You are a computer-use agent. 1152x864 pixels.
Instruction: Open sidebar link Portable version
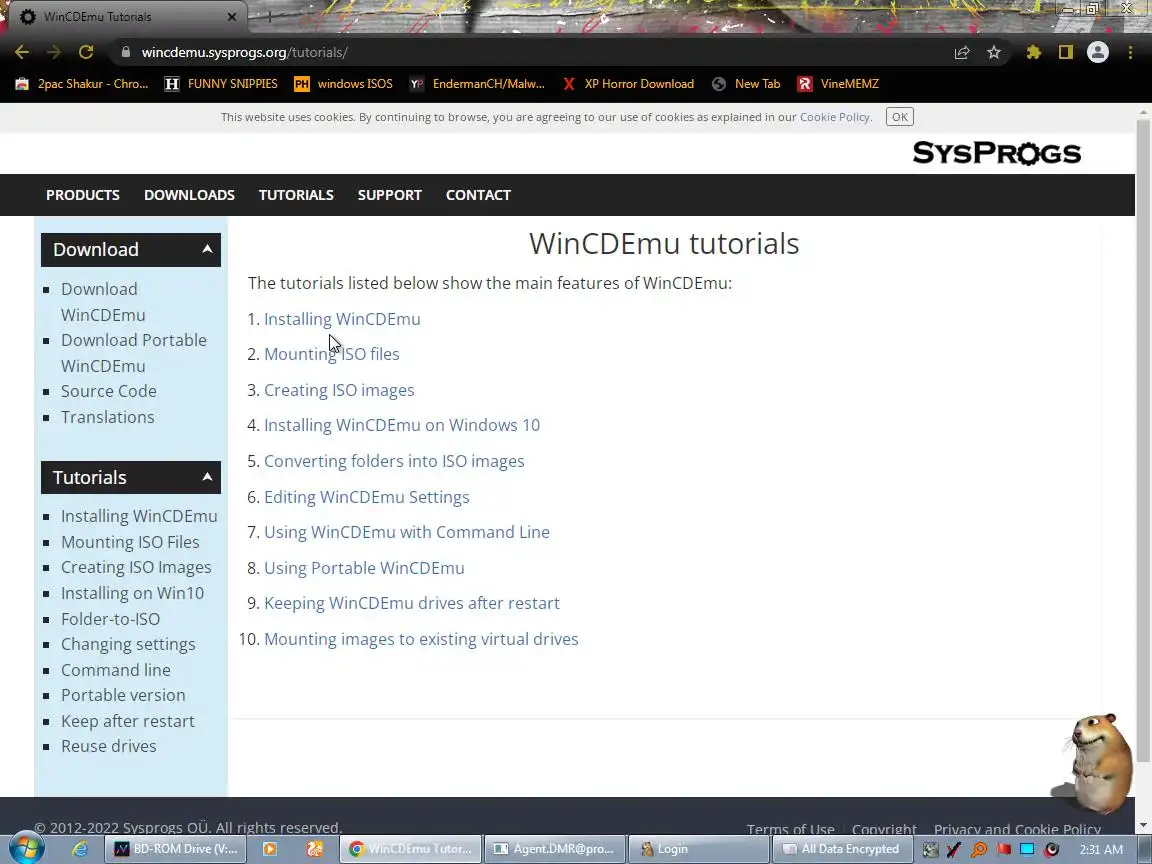click(x=123, y=695)
